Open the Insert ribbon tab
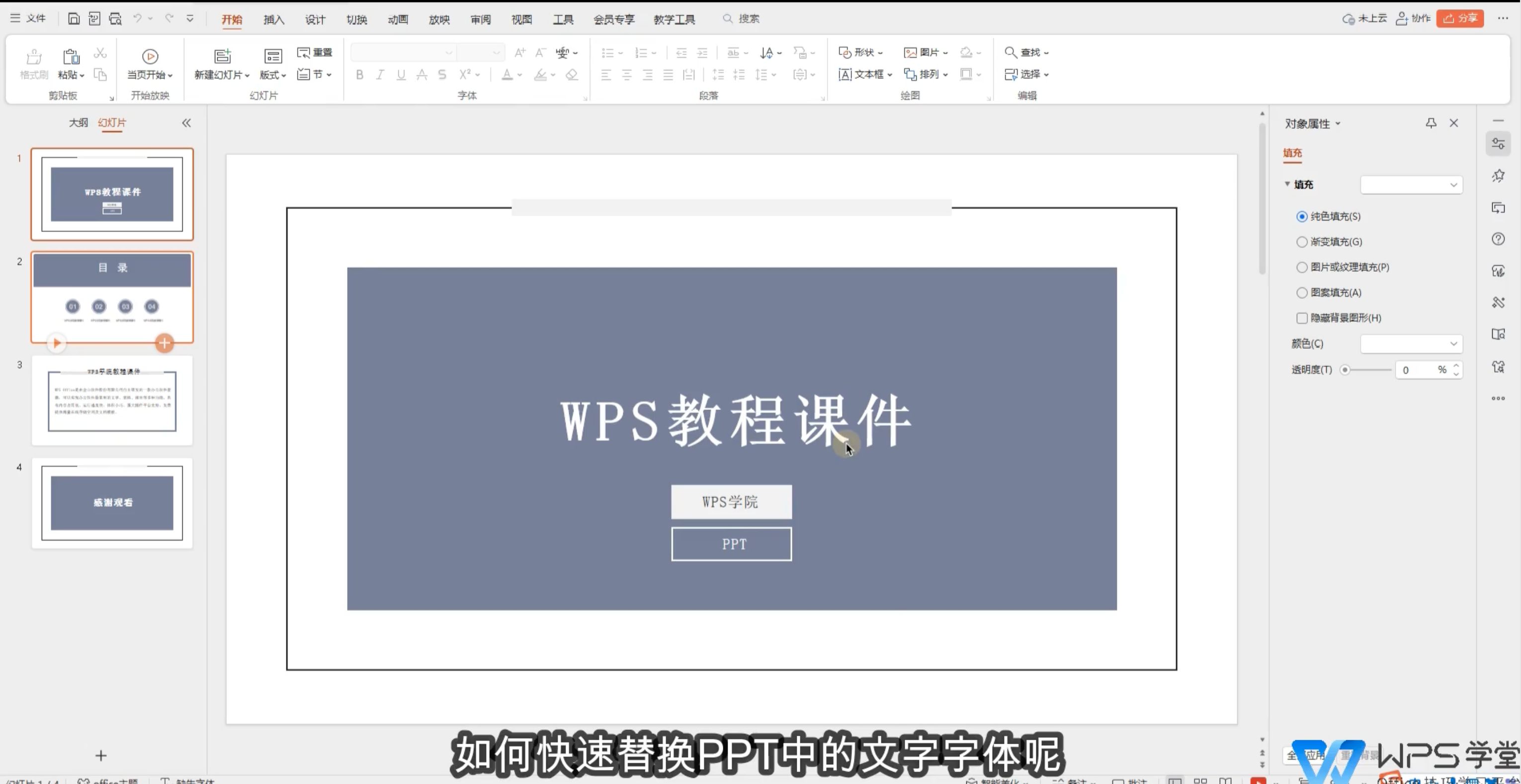Image resolution: width=1521 pixels, height=784 pixels. click(x=273, y=19)
